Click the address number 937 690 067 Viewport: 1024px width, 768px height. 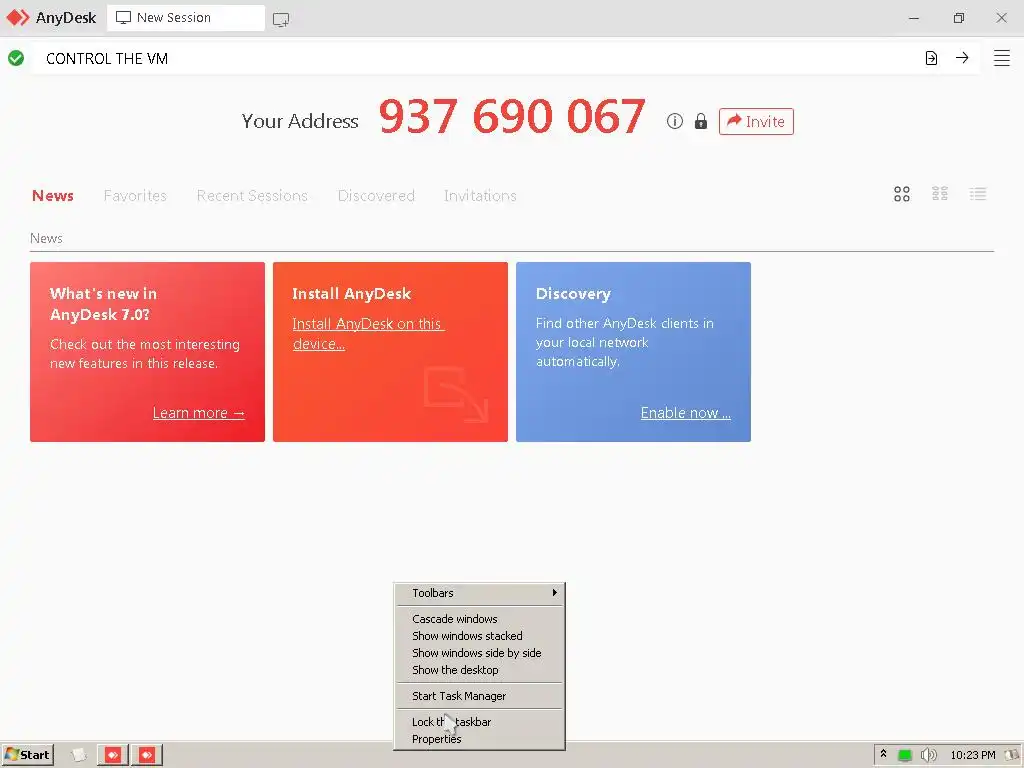[x=512, y=116]
